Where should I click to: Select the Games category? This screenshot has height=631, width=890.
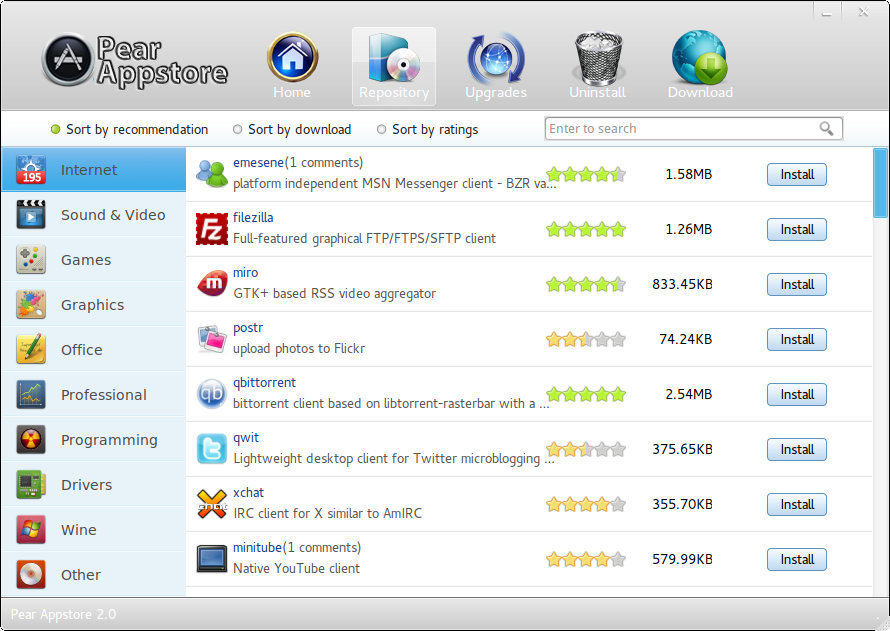tap(94, 259)
